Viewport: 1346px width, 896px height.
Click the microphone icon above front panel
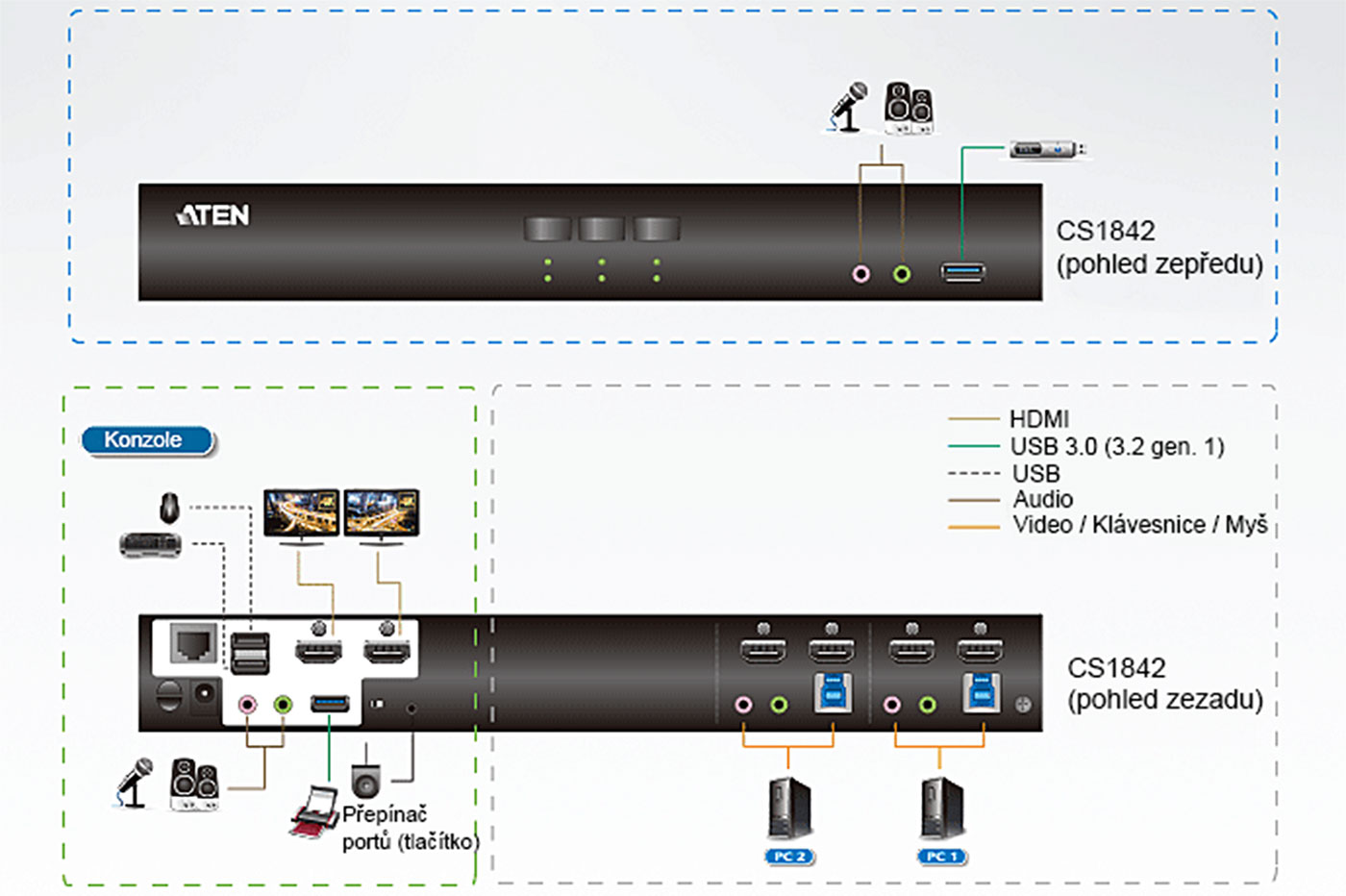[x=849, y=106]
